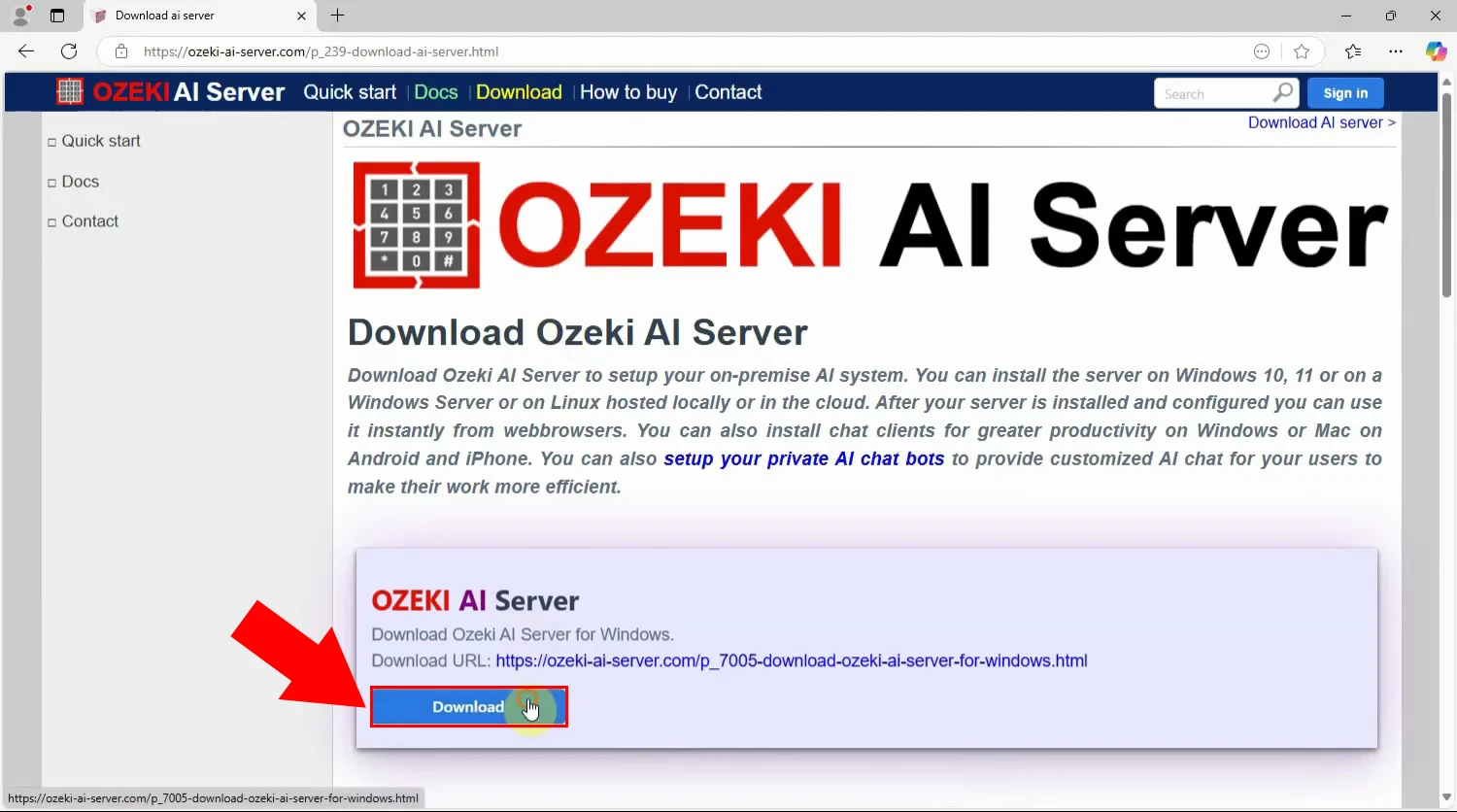Image resolution: width=1457 pixels, height=812 pixels.
Task: Open Docs in top navigation
Action: tap(436, 92)
